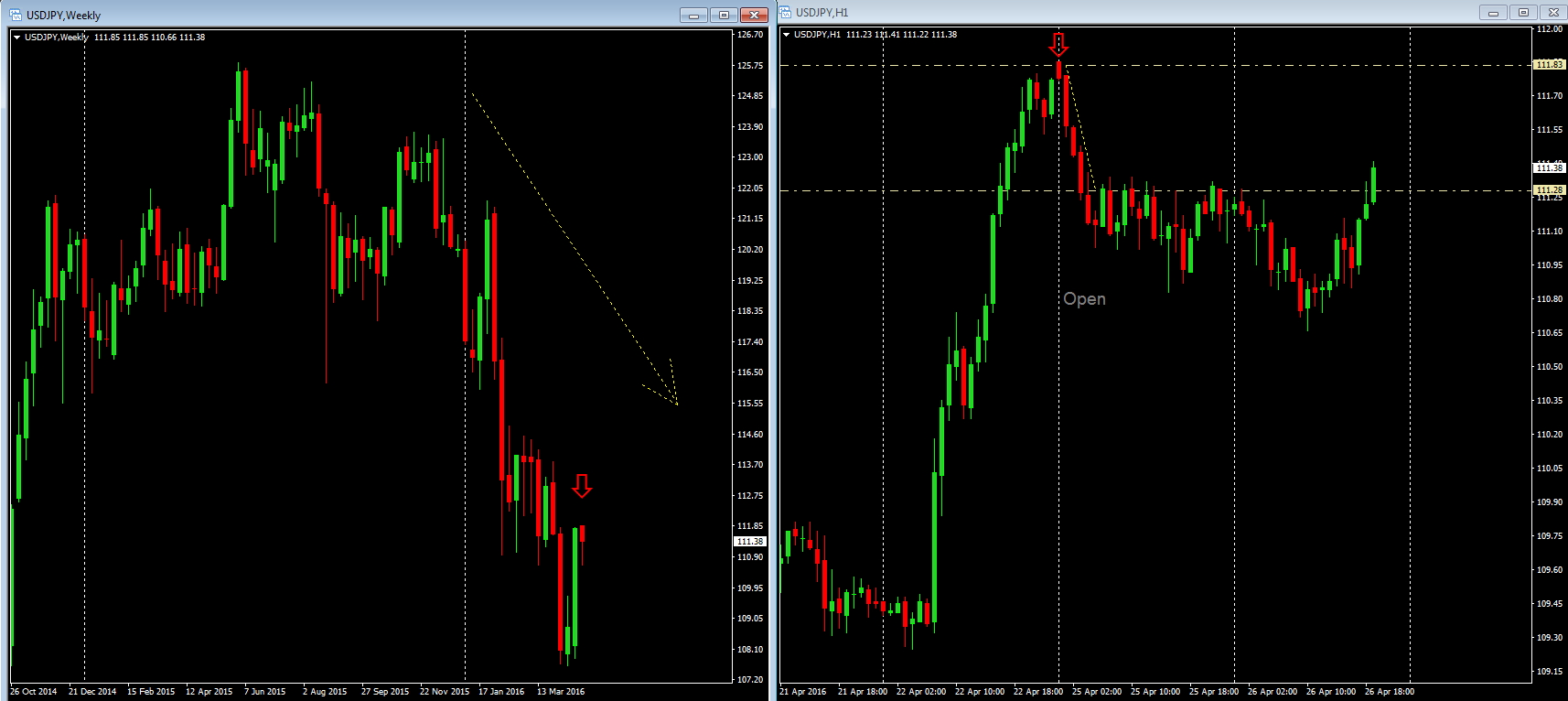Click the 110.50 price on H1 scale
1568x701 pixels.
point(1550,367)
